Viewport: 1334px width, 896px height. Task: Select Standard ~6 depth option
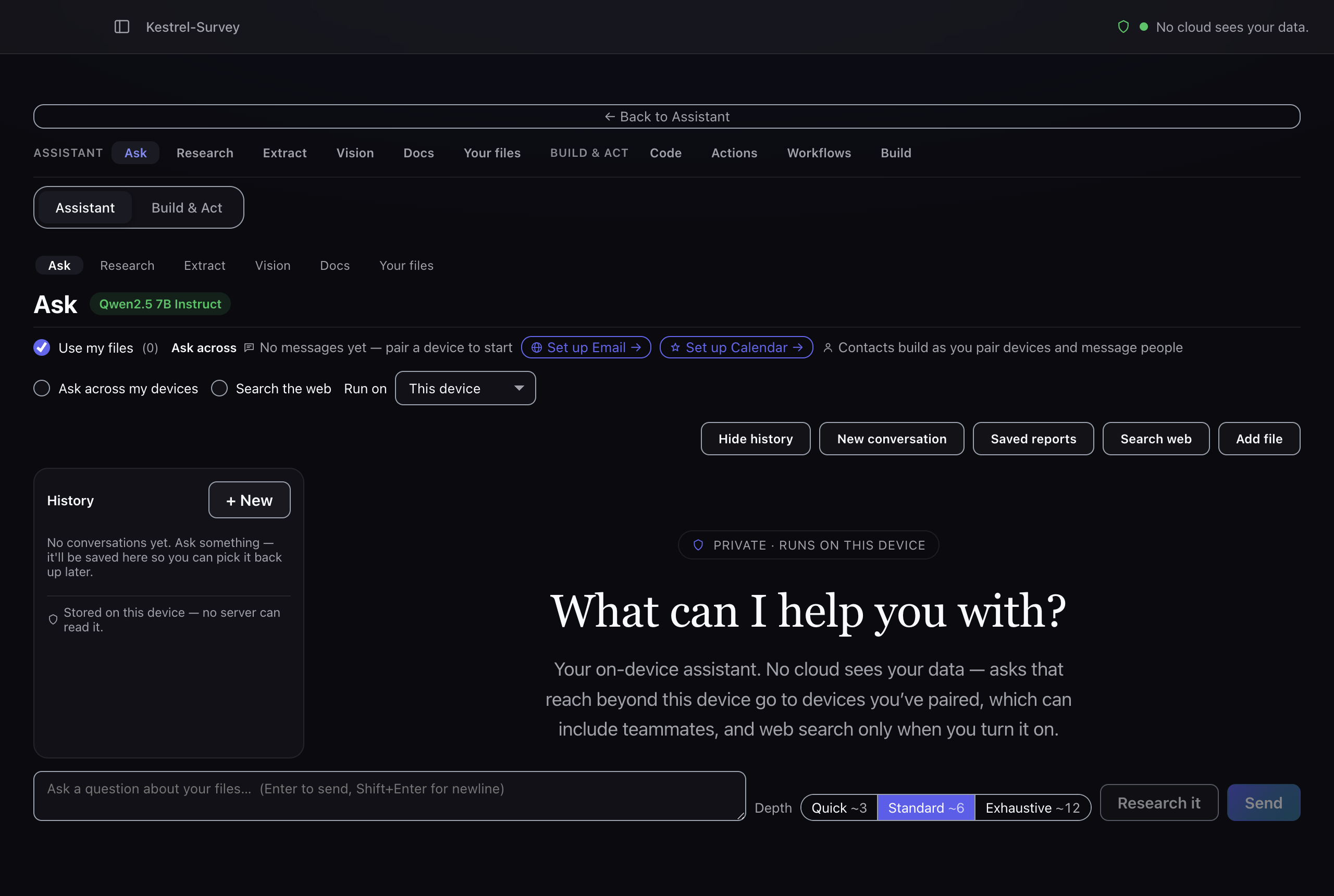pos(926,807)
